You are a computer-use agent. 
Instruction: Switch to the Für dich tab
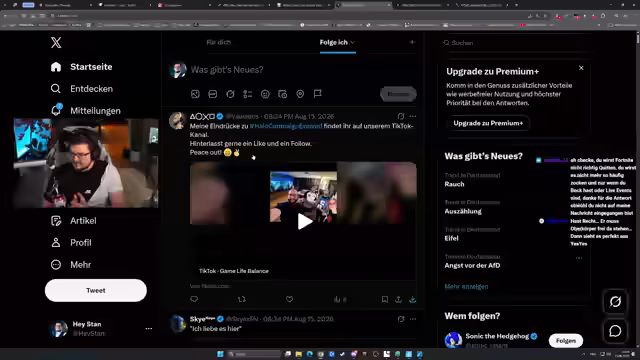(218, 42)
